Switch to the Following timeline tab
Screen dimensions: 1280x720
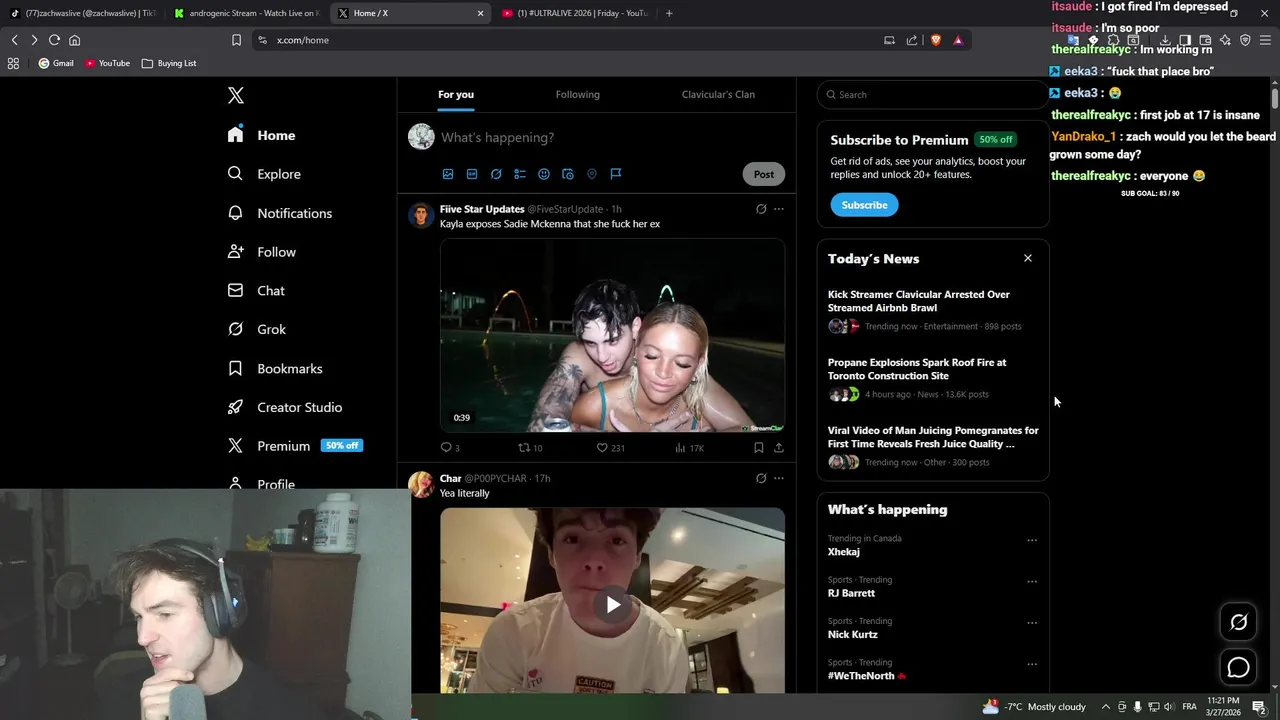(578, 94)
